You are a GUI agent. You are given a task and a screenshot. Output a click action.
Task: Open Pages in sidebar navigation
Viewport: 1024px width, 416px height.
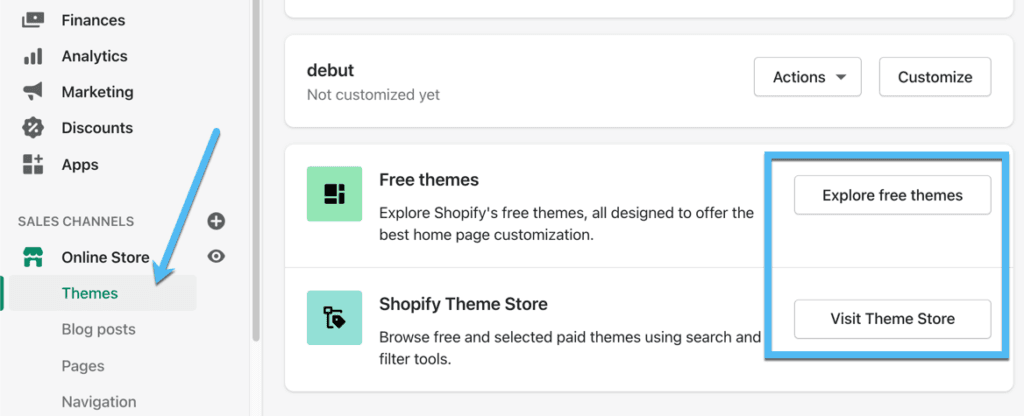[x=83, y=366]
